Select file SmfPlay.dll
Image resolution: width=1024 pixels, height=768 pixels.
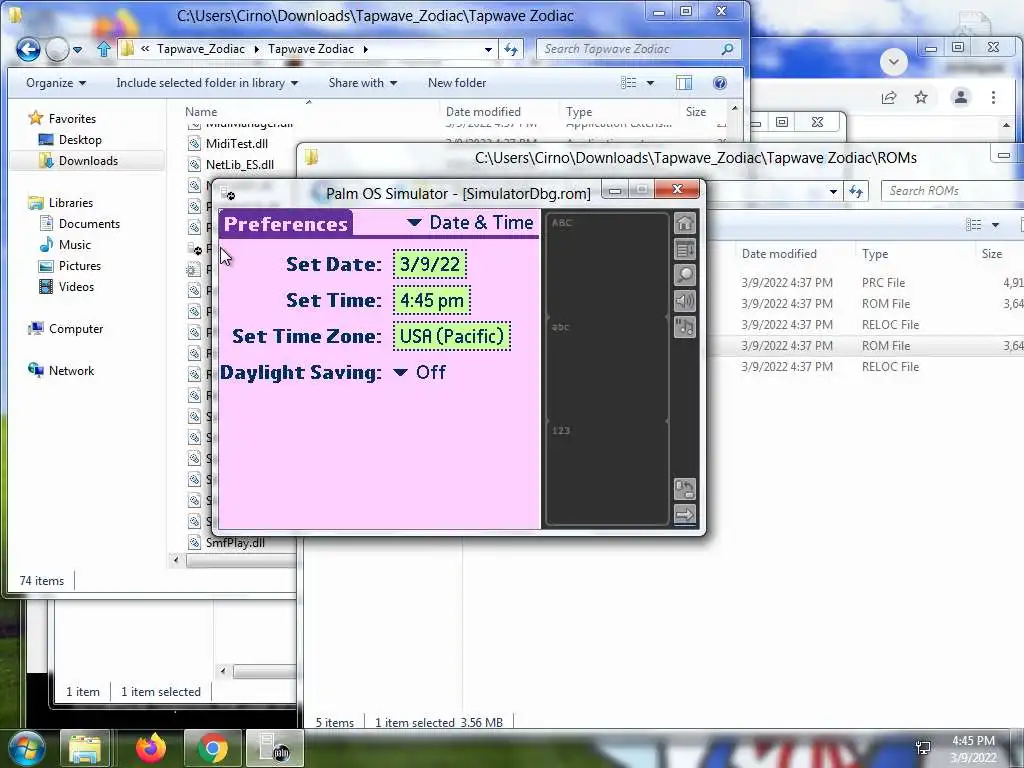coord(235,543)
